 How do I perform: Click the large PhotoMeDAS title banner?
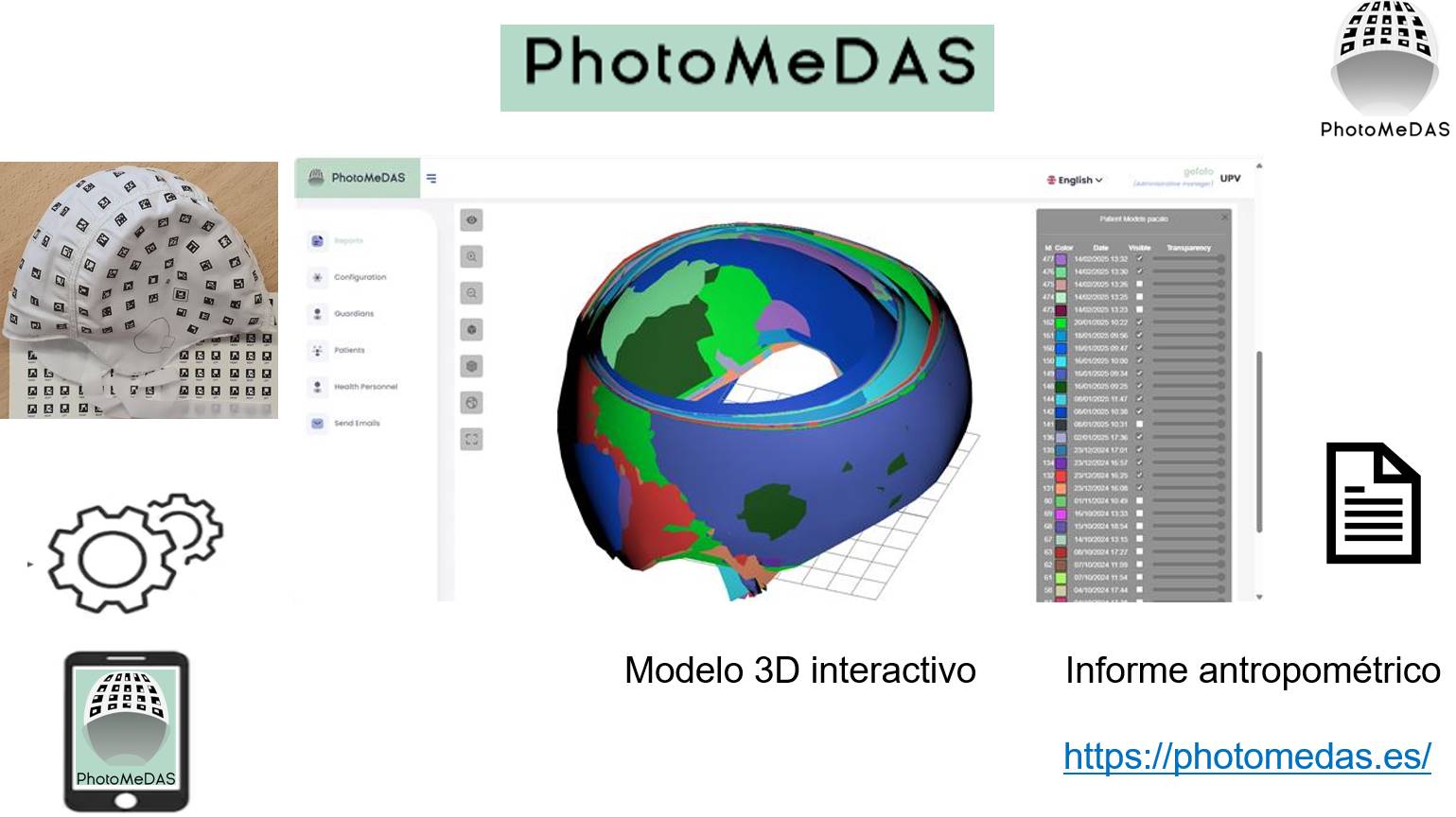(746, 68)
